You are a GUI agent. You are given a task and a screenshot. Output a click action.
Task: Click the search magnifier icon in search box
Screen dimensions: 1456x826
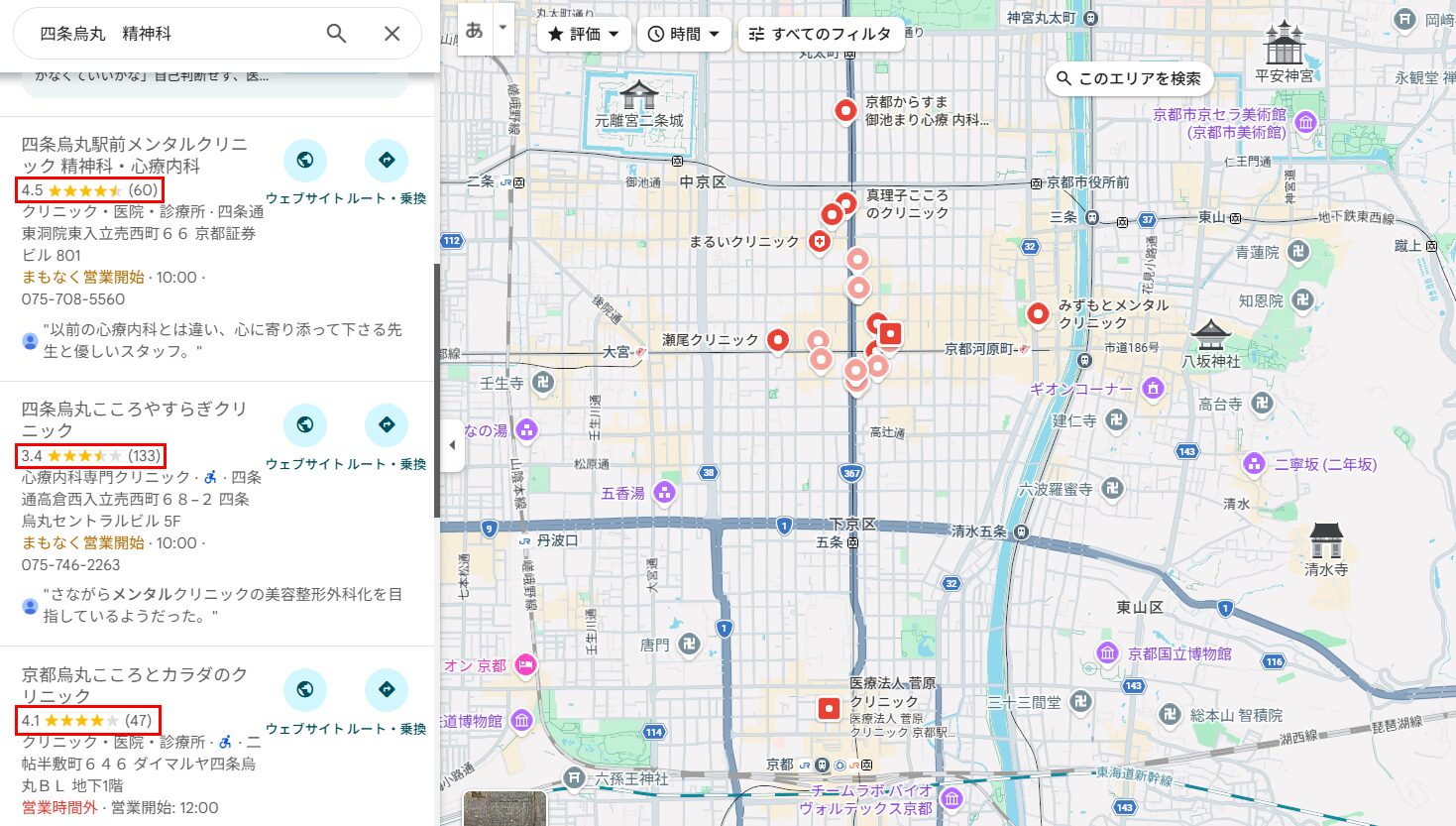tap(337, 34)
